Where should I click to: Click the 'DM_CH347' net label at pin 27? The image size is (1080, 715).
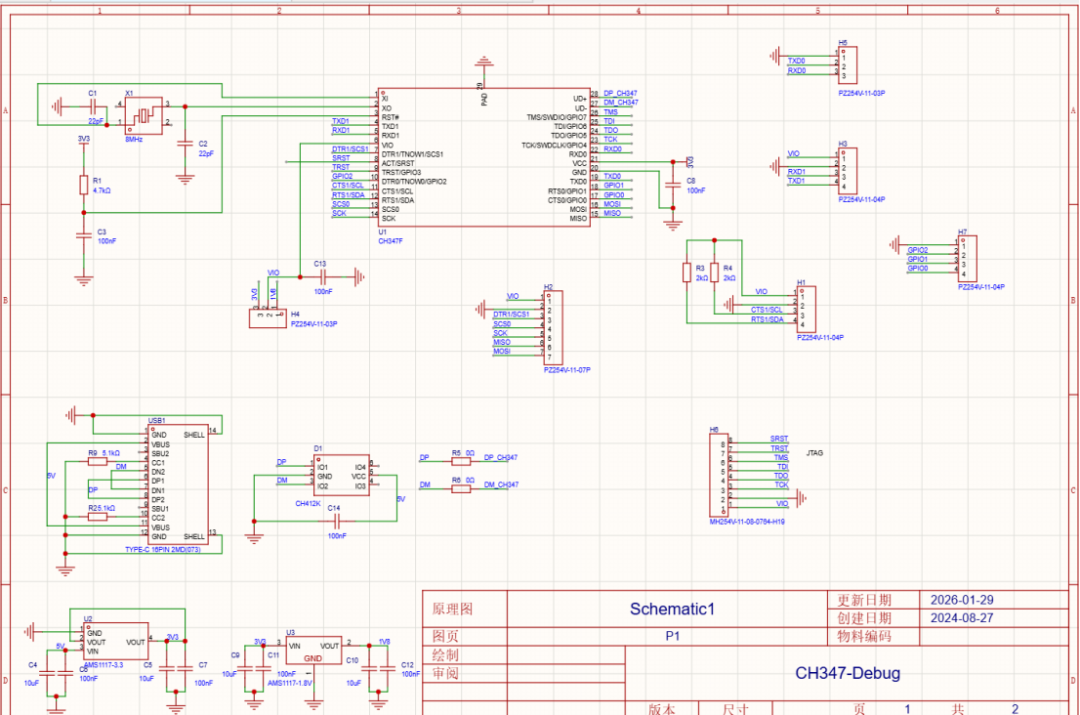pyautogui.click(x=621, y=103)
